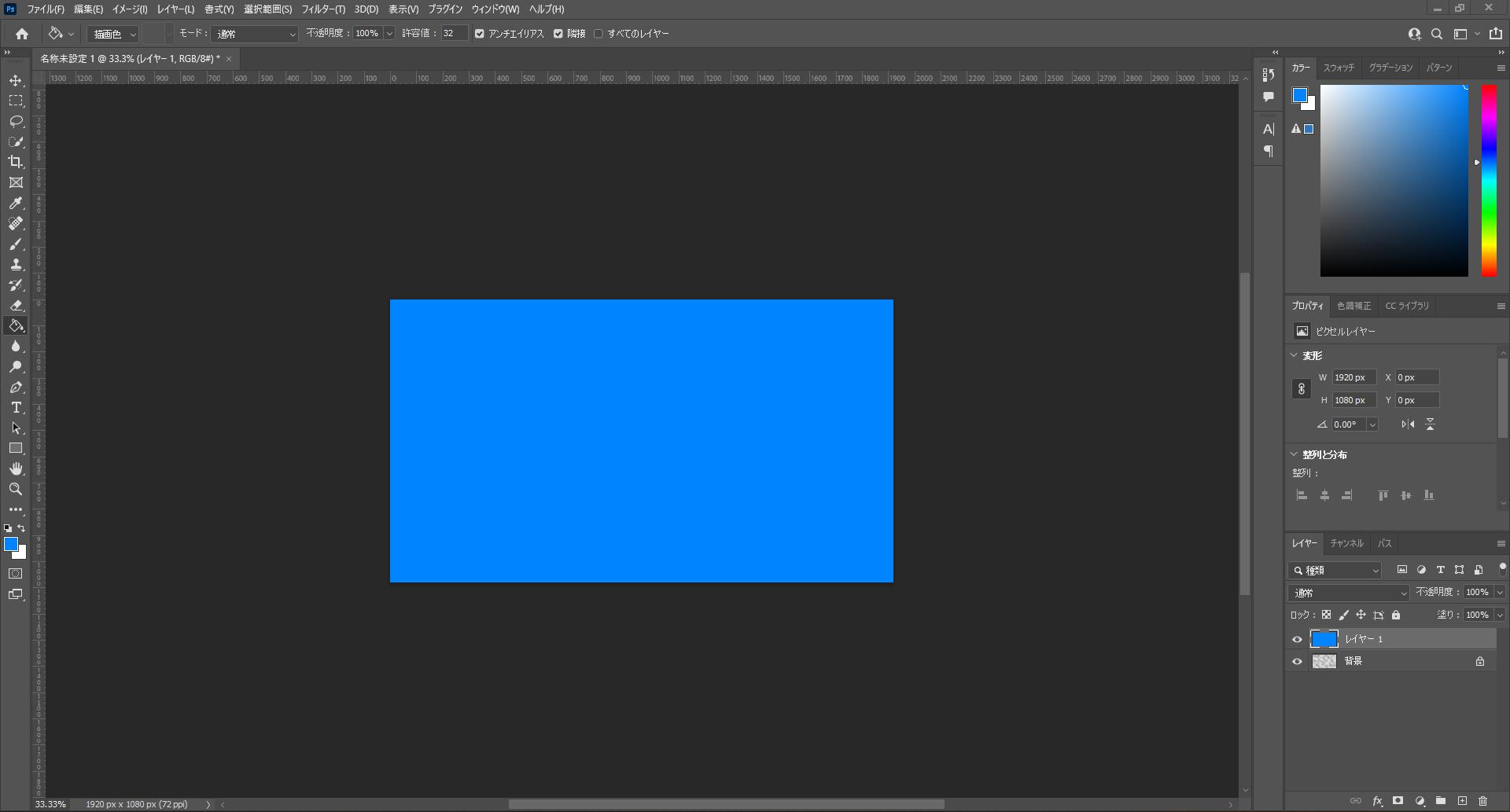
Task: Switch to the チャンネル tab
Action: coord(1346,543)
